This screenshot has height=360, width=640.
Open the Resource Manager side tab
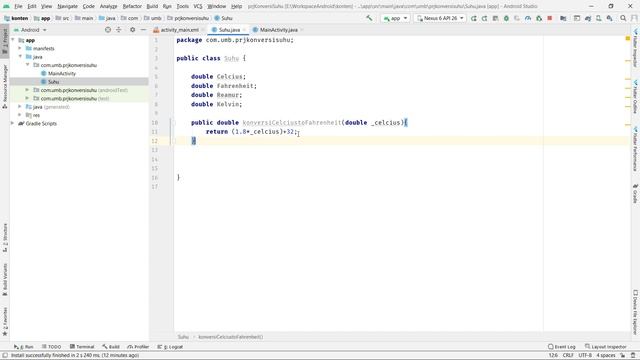5,87
